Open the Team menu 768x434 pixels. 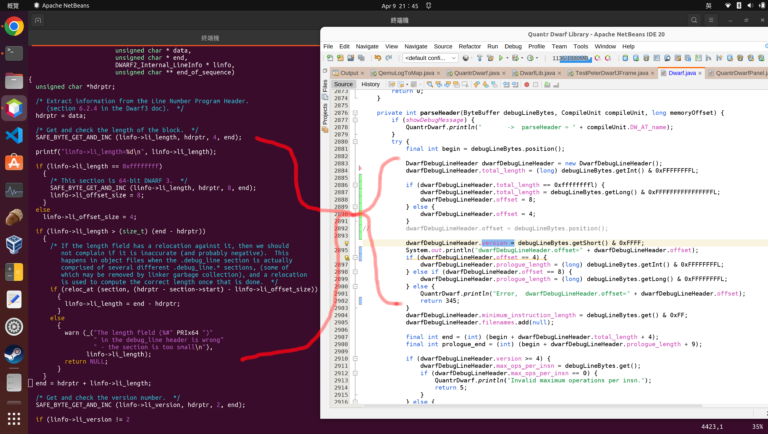(559, 47)
